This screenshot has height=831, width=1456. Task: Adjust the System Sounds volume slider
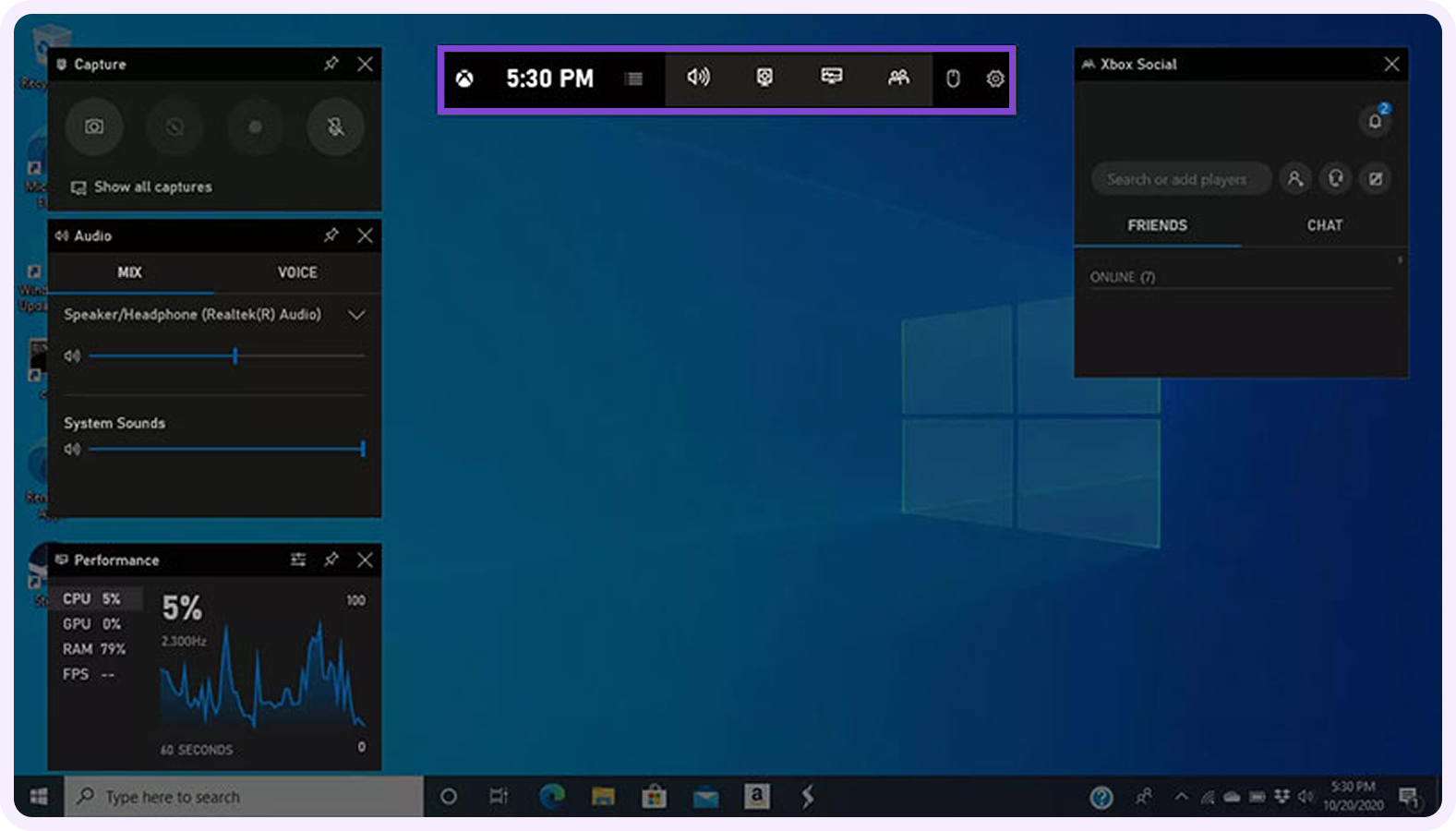click(x=226, y=450)
